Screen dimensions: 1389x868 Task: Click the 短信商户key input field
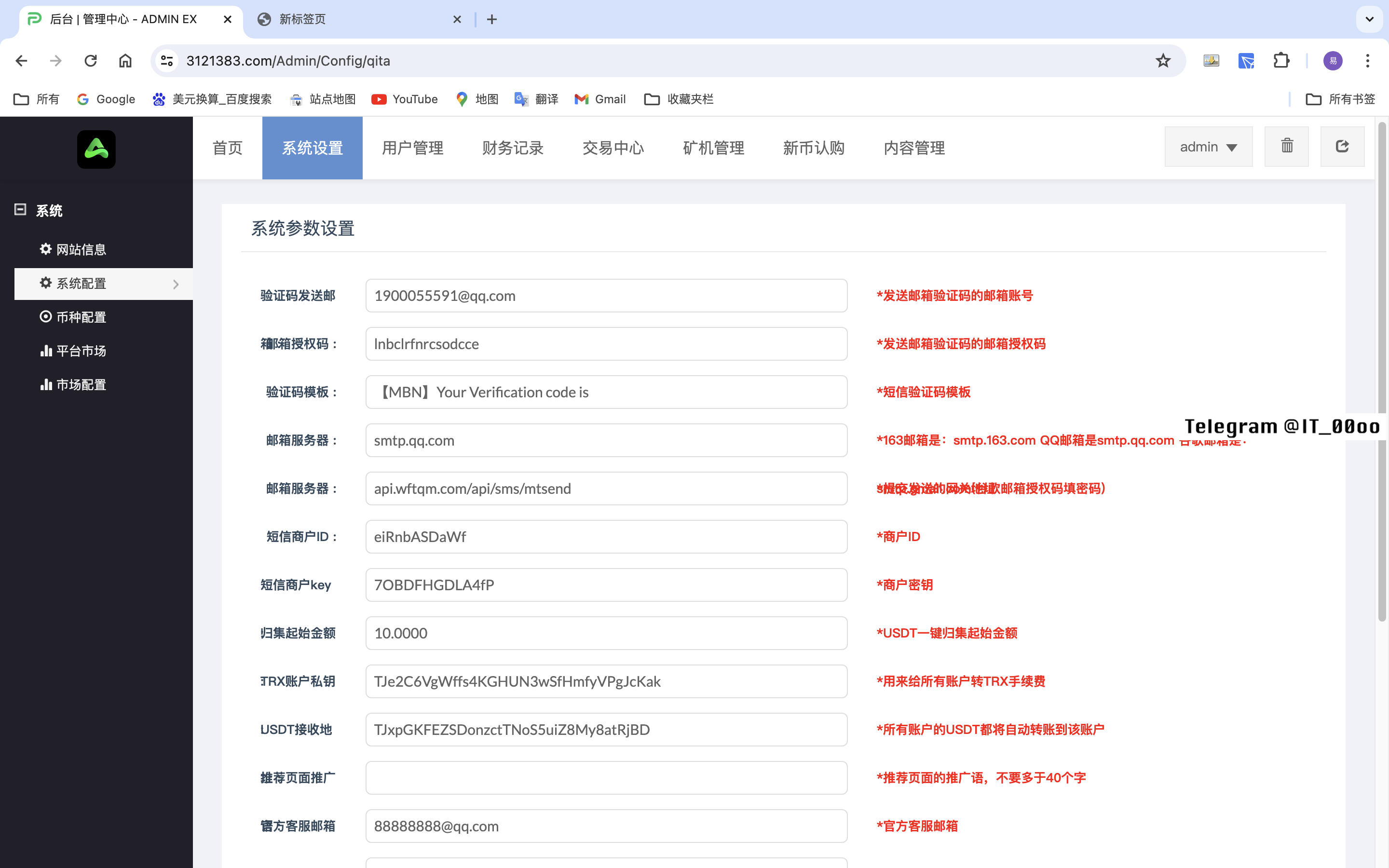(x=606, y=585)
